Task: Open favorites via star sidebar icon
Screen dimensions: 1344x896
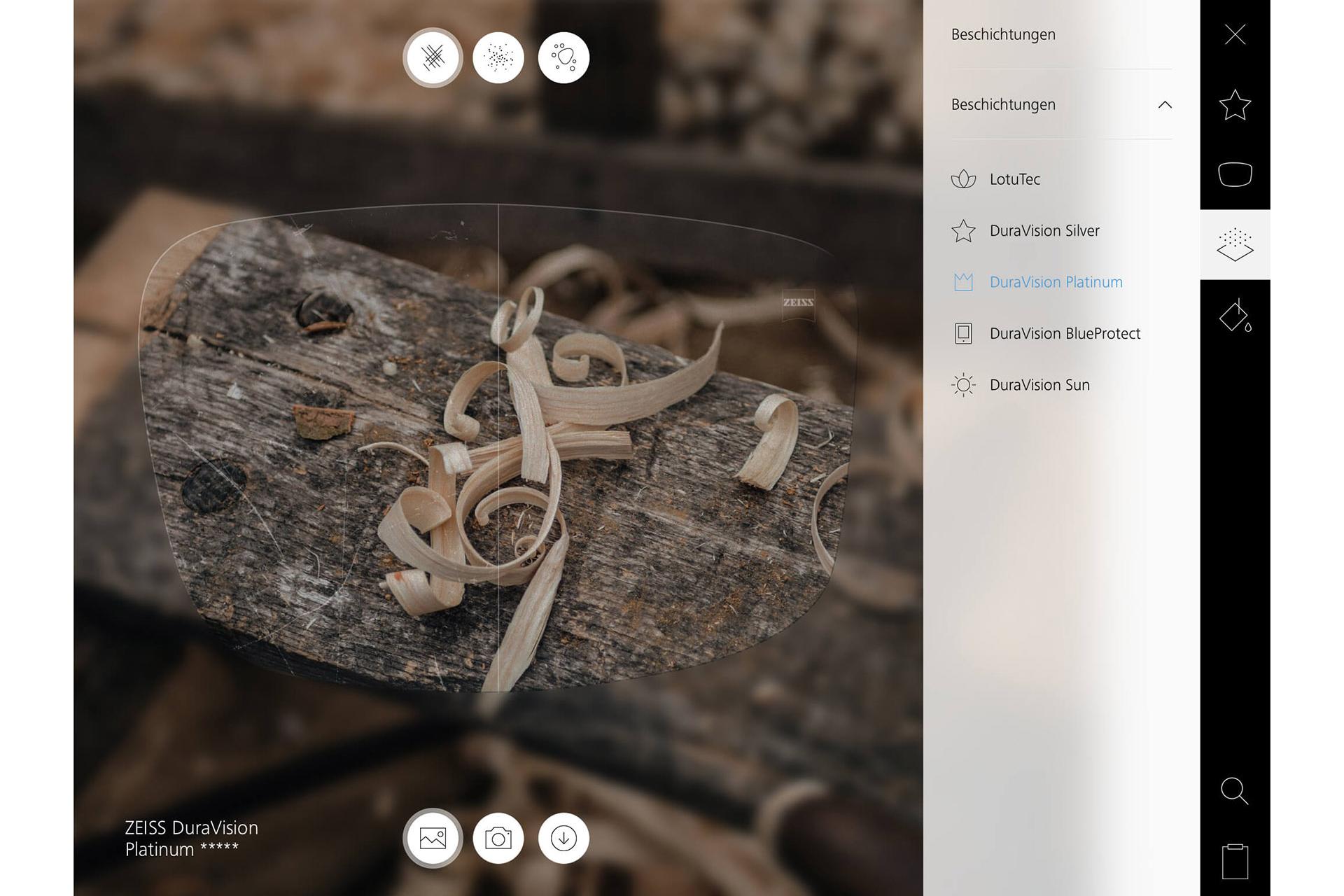Action: tap(1235, 105)
